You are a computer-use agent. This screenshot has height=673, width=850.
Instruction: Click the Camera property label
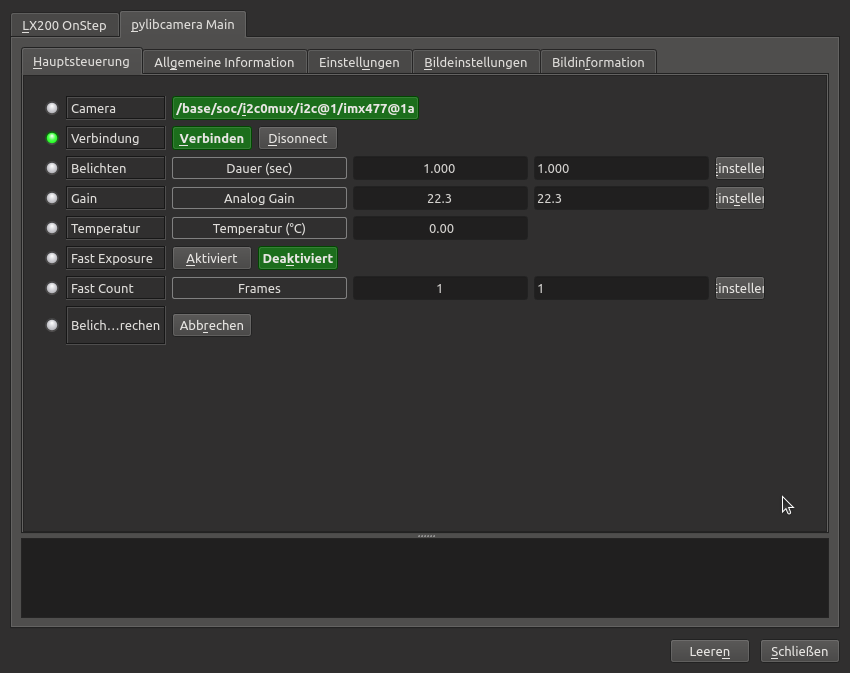pos(115,108)
